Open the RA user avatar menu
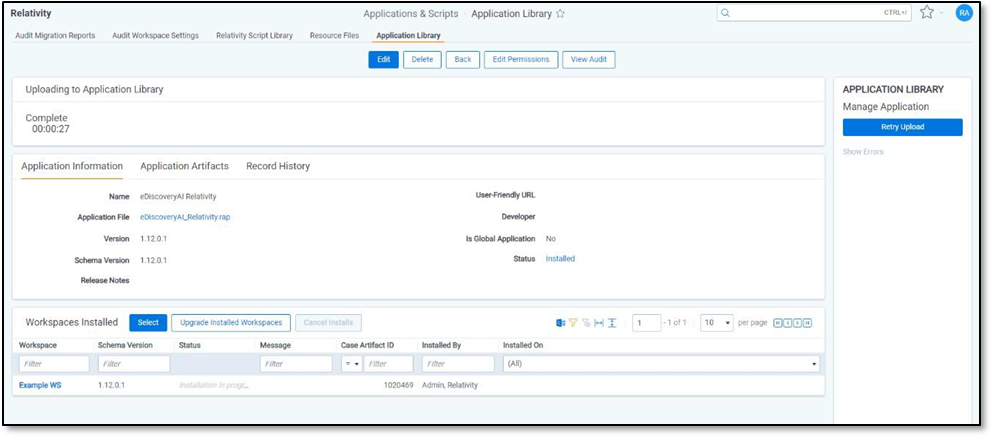 (x=964, y=13)
